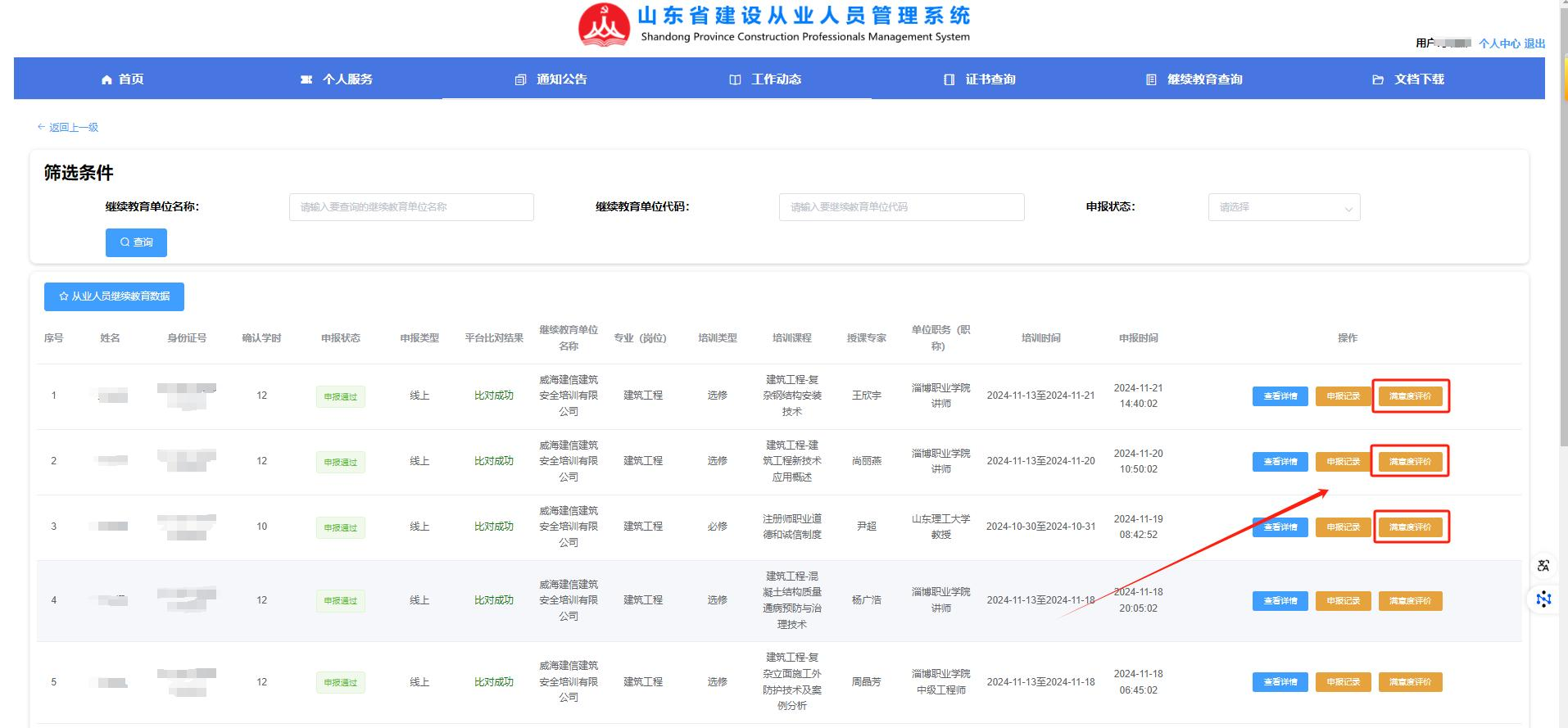Screen dimensions: 1568x728
Task: Click 满意度评价 for row 2
Action: 1410,462
